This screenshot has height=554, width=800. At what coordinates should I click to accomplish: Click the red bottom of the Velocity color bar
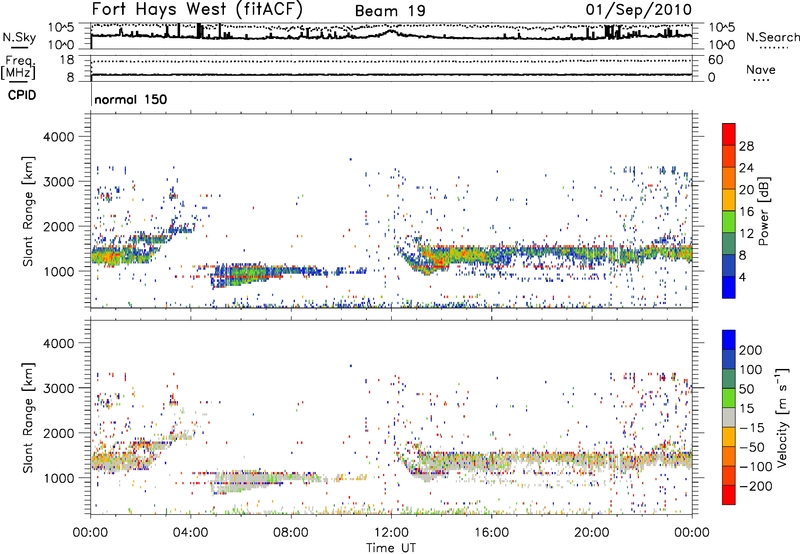729,495
